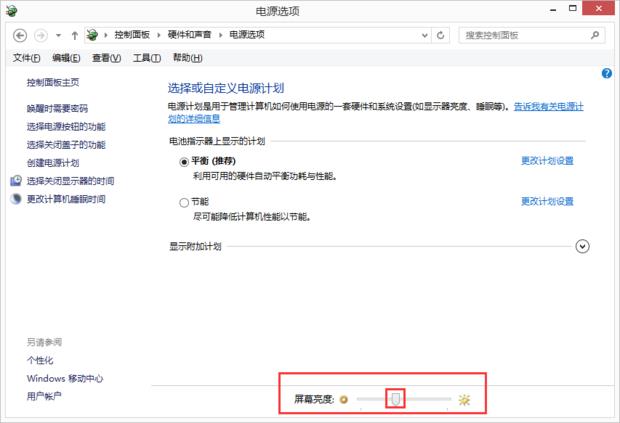
Task: Go back with the Back arrow button
Action: [x=20, y=36]
